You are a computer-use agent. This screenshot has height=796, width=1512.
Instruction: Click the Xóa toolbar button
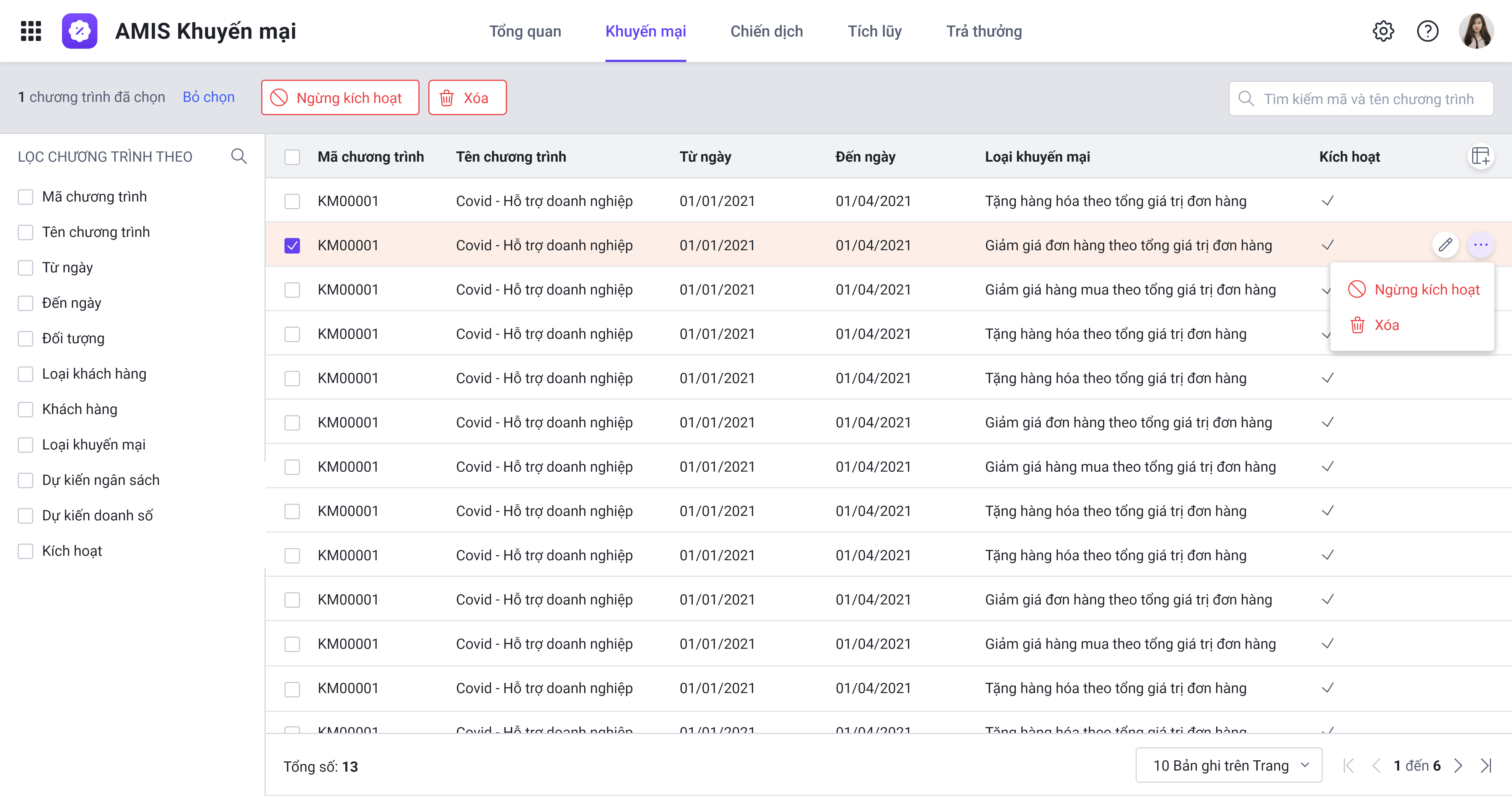(x=467, y=97)
